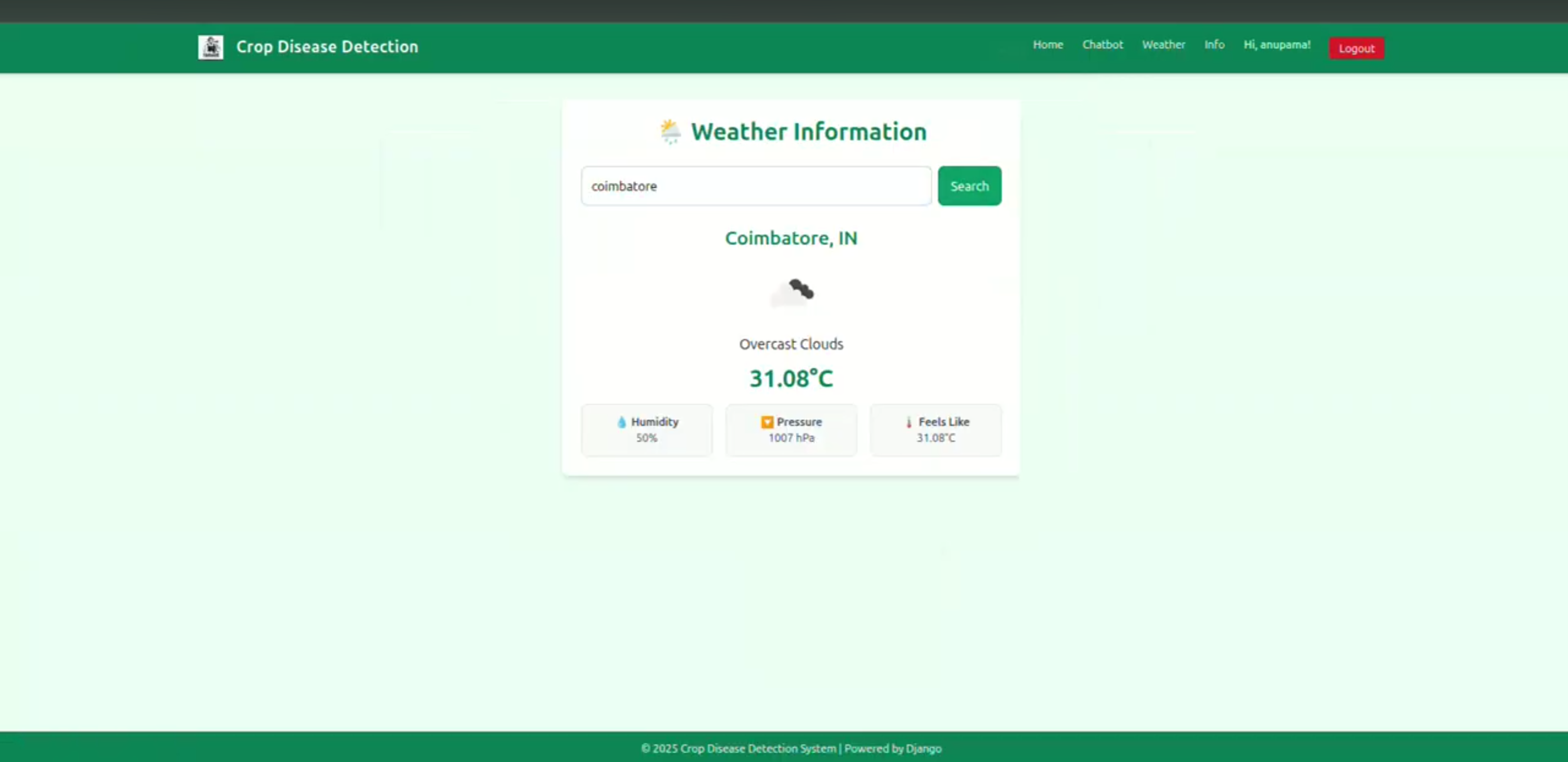Click the Humidity label
Viewport: 1568px width, 762px height.
click(654, 422)
